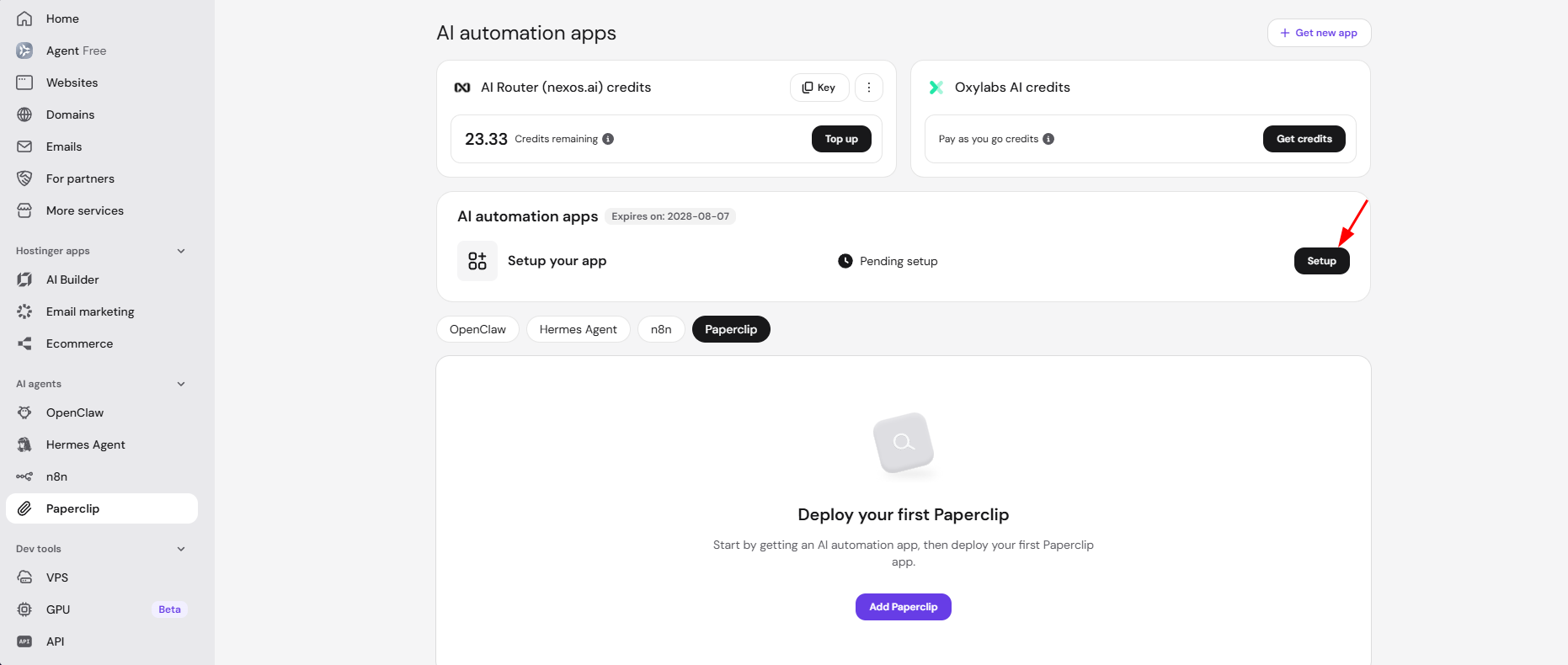Click the Add Paperclip button
This screenshot has height=665, width=1568.
tap(903, 607)
